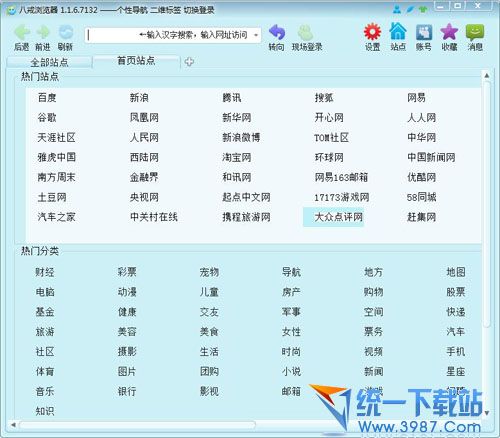Click the Refresh (刷新) icon
This screenshot has width=500, height=438.
click(66, 32)
